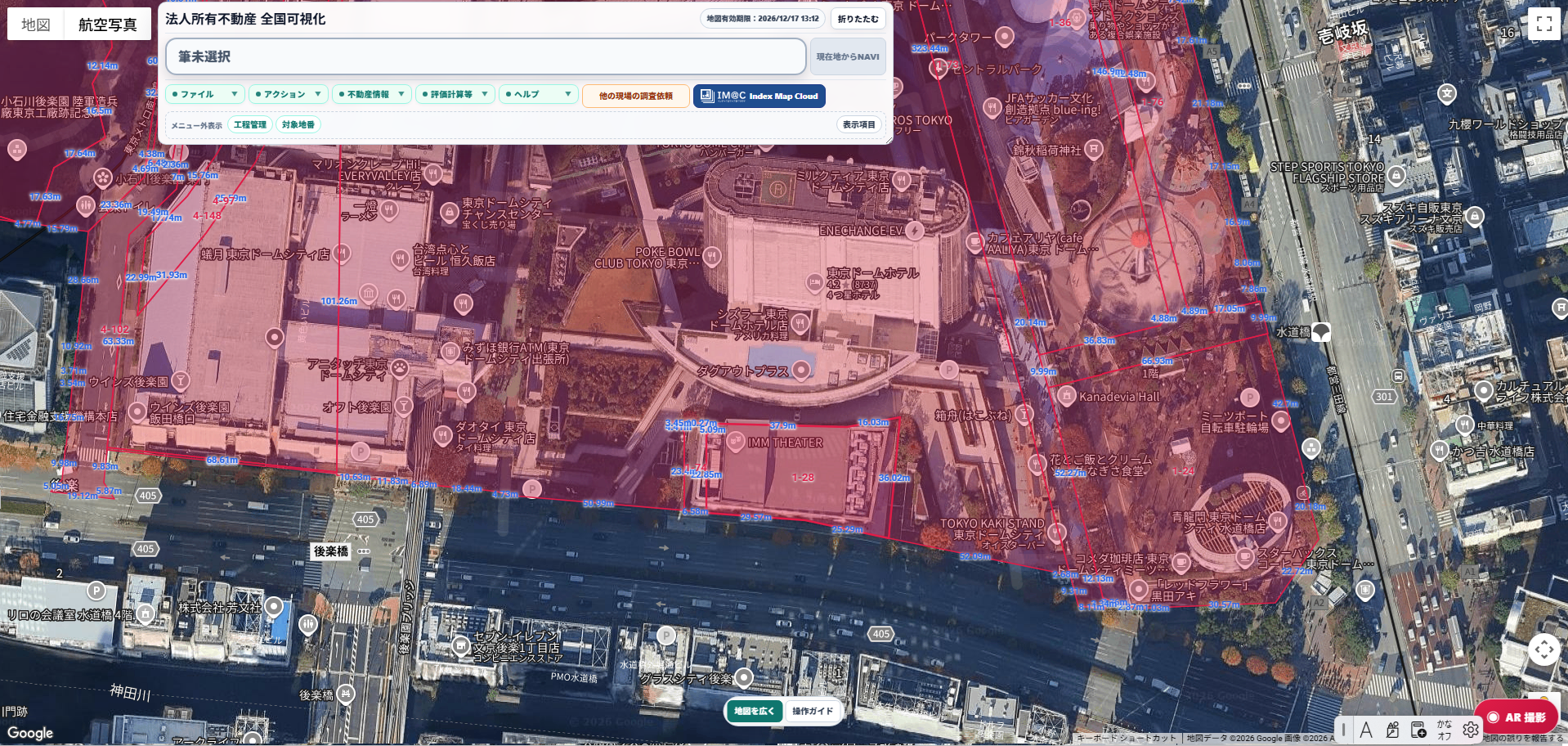The width and height of the screenshot is (1568, 746).
Task: Click the 筆未選択 parcel selection field
Action: pos(486,56)
